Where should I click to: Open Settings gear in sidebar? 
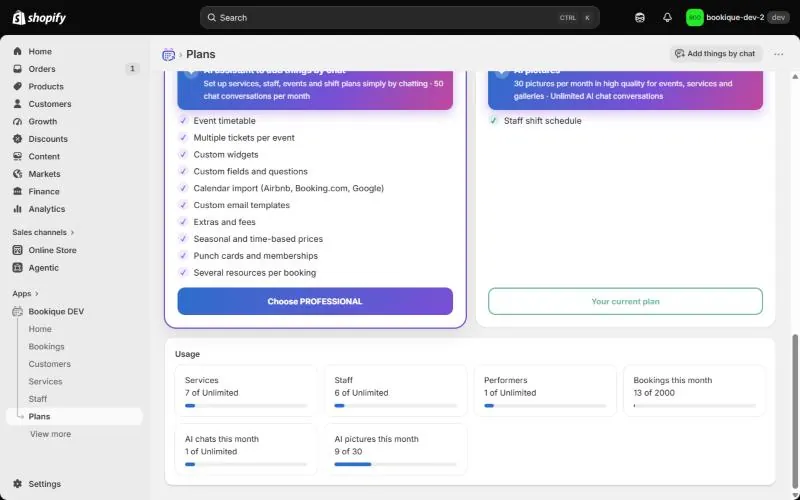pyautogui.click(x=18, y=484)
